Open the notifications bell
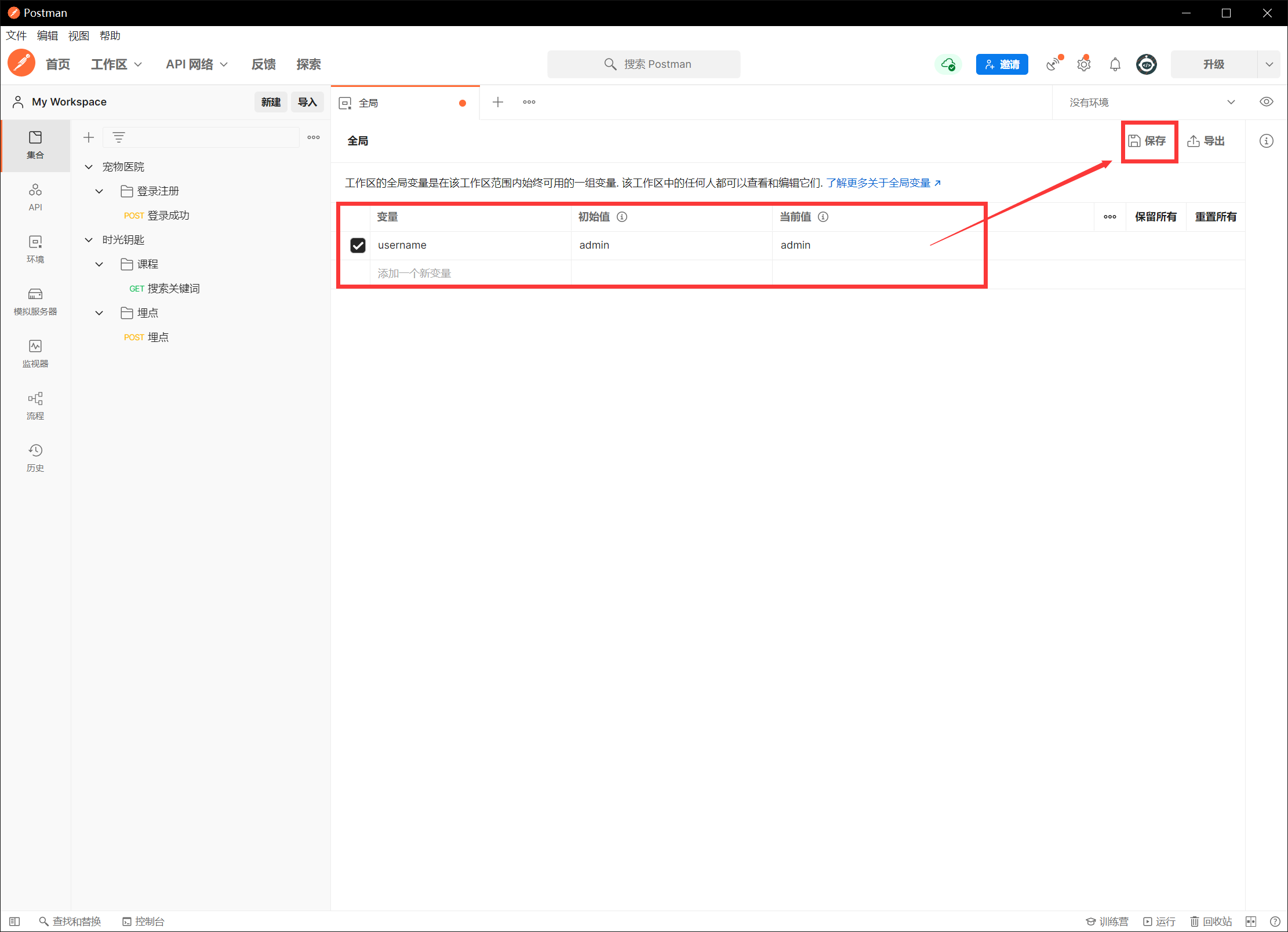Viewport: 1288px width, 932px height. (x=1115, y=64)
